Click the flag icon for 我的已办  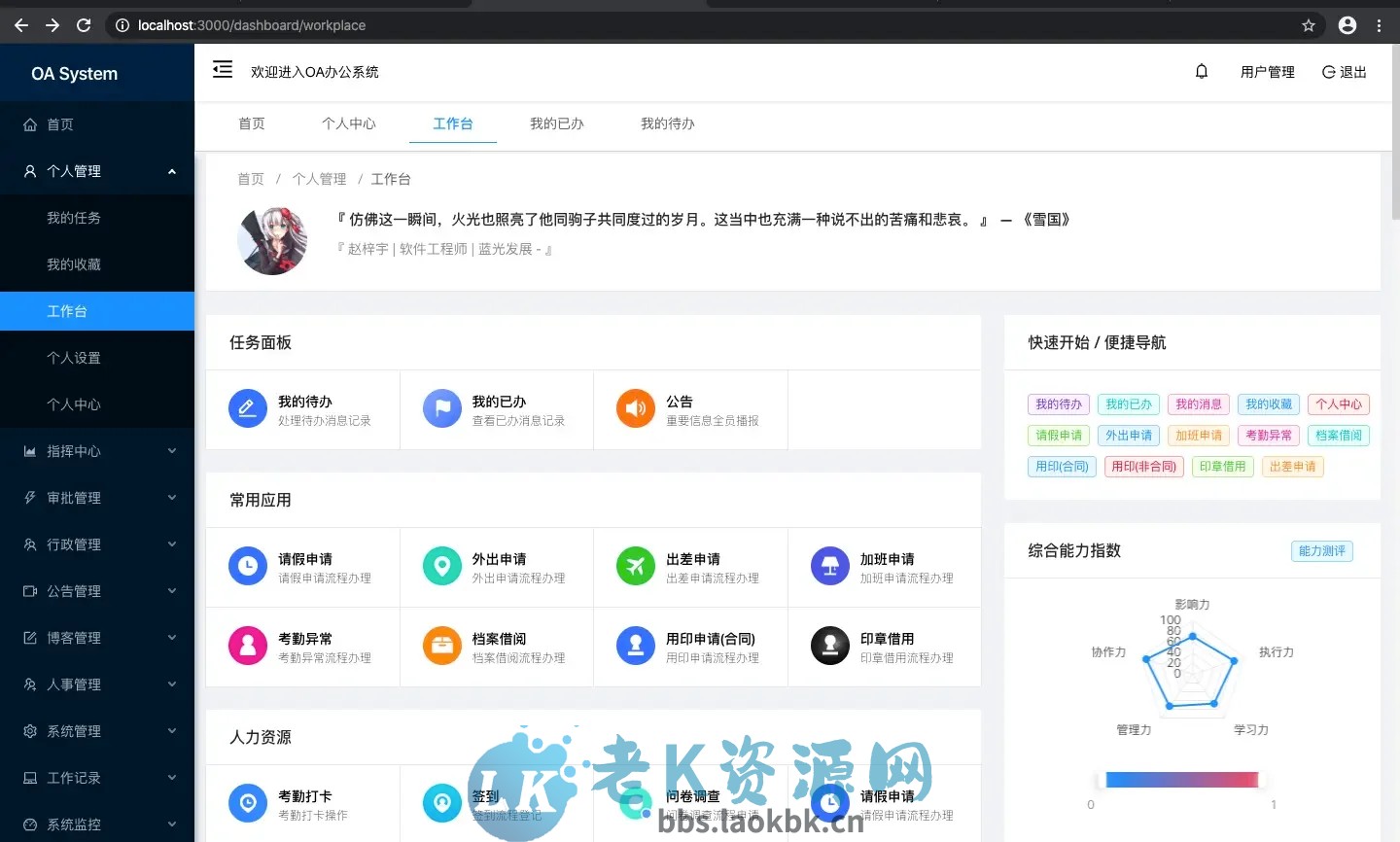coord(441,408)
